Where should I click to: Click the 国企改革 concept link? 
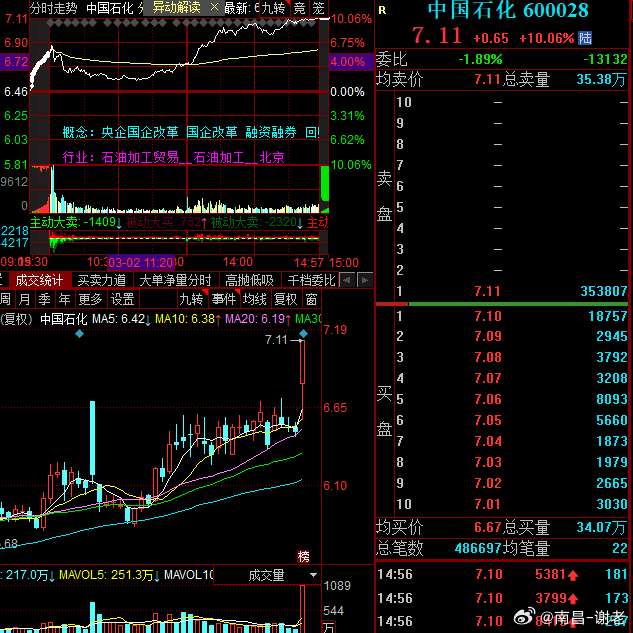[x=212, y=132]
